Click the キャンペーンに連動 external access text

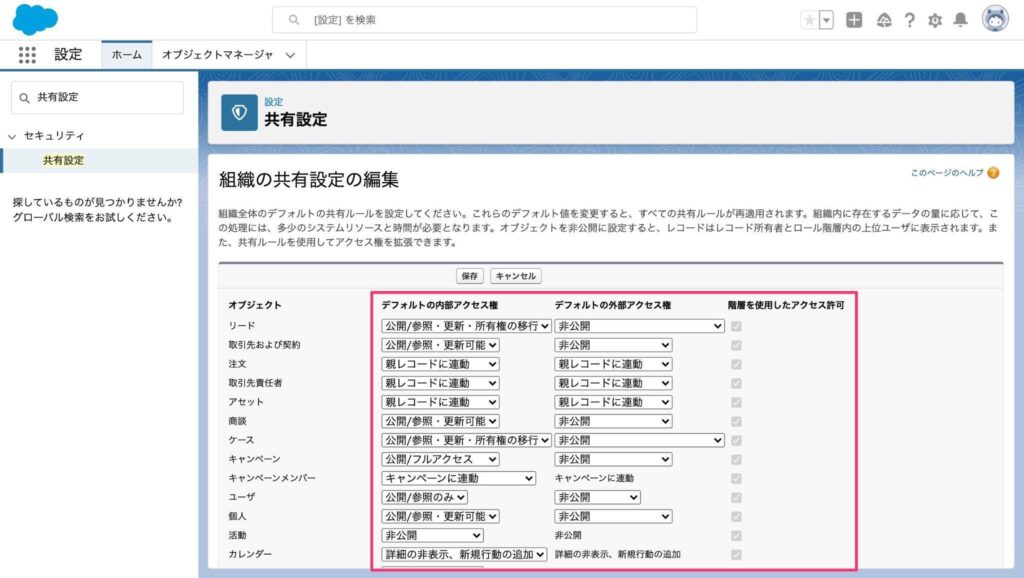click(x=594, y=478)
